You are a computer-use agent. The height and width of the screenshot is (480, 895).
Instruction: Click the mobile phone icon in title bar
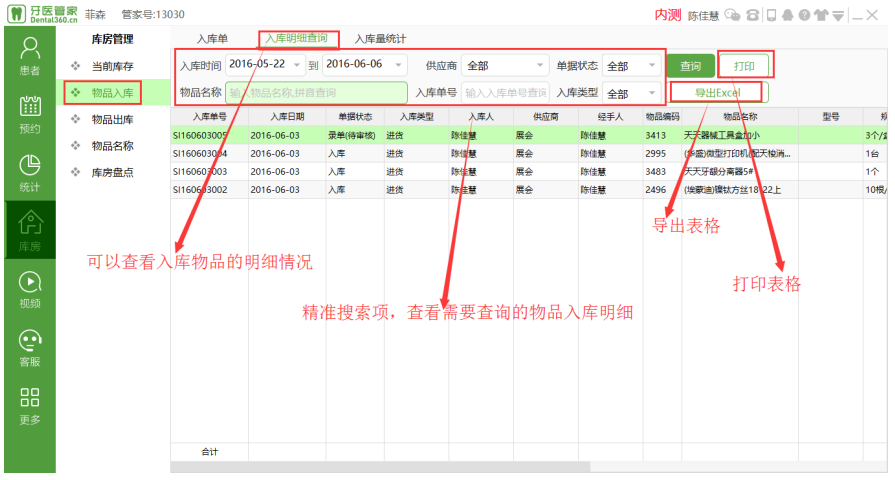tap(771, 15)
